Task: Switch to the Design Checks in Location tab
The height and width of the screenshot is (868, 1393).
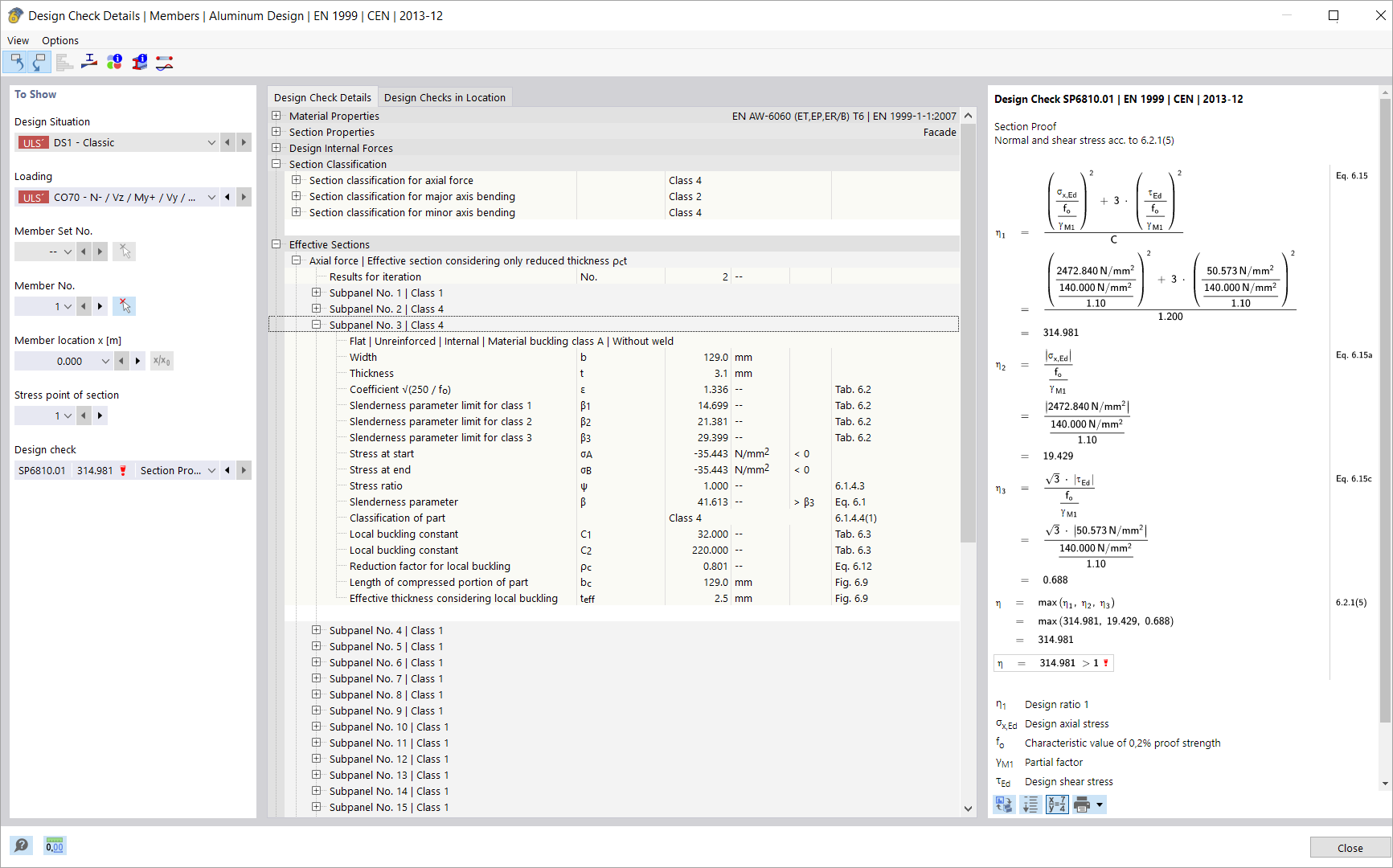Action: (445, 96)
